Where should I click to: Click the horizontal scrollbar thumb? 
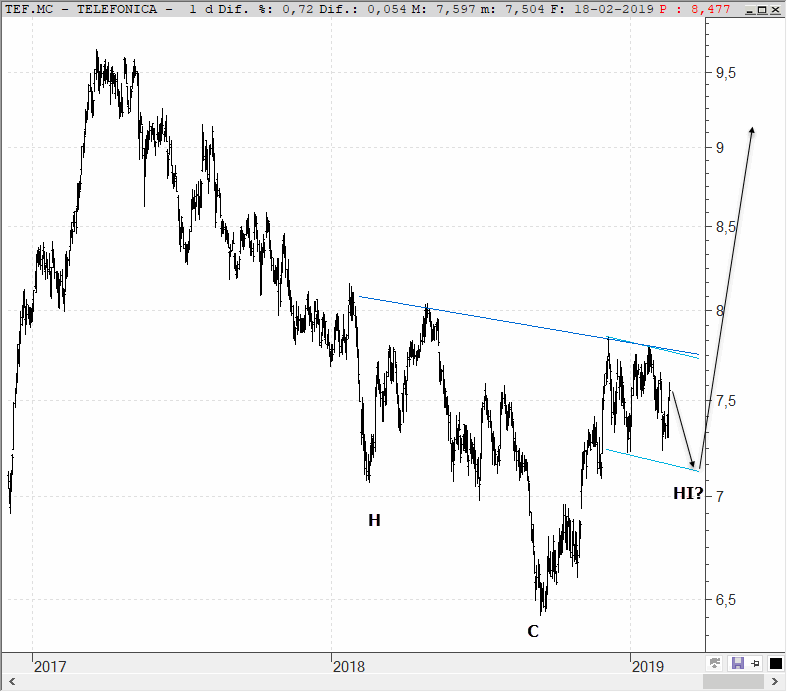733,681
